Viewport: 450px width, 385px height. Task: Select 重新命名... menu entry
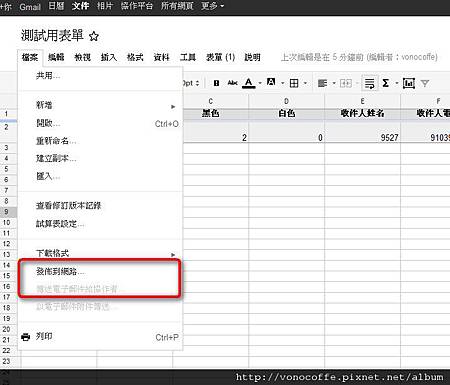(x=100, y=141)
